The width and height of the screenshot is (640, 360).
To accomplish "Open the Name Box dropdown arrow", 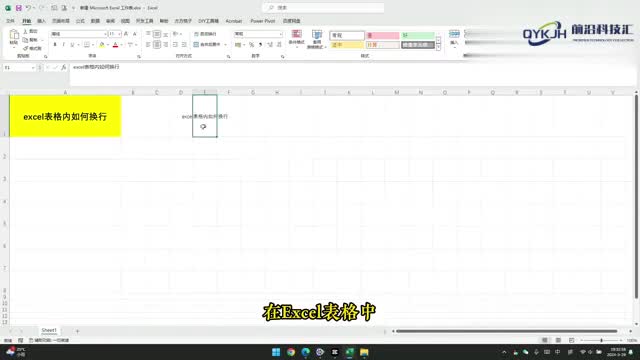I will click(x=33, y=67).
